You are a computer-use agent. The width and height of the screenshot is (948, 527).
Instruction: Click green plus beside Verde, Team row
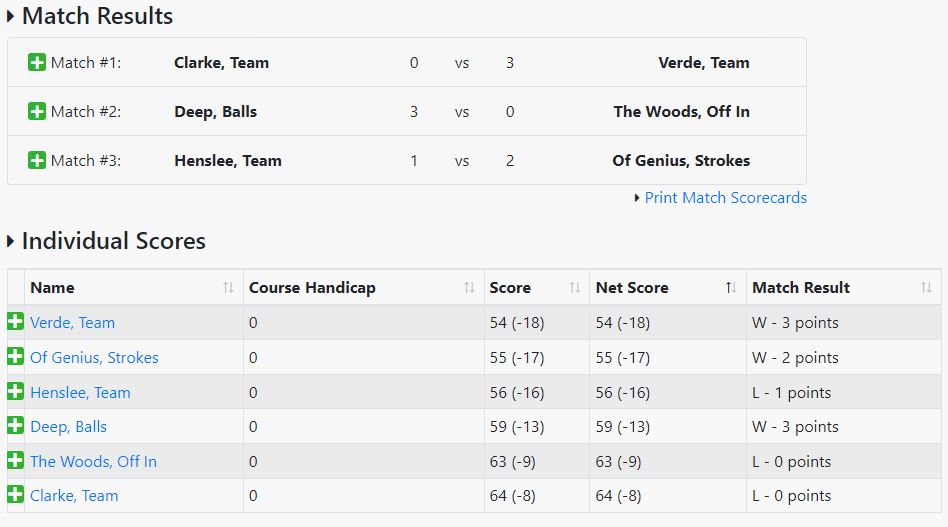tap(15, 322)
